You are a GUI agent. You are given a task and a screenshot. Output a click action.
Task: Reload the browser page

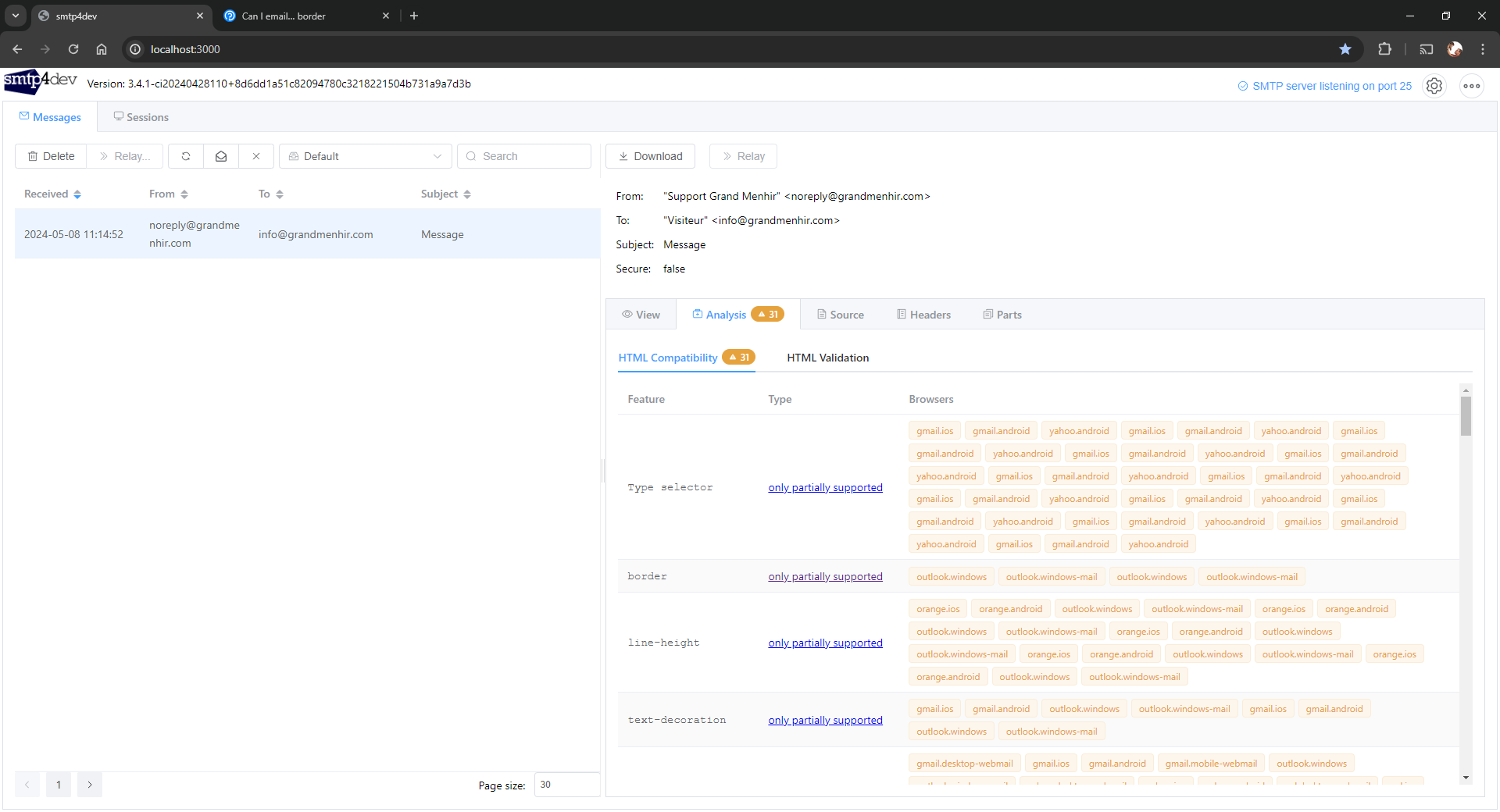(x=73, y=49)
